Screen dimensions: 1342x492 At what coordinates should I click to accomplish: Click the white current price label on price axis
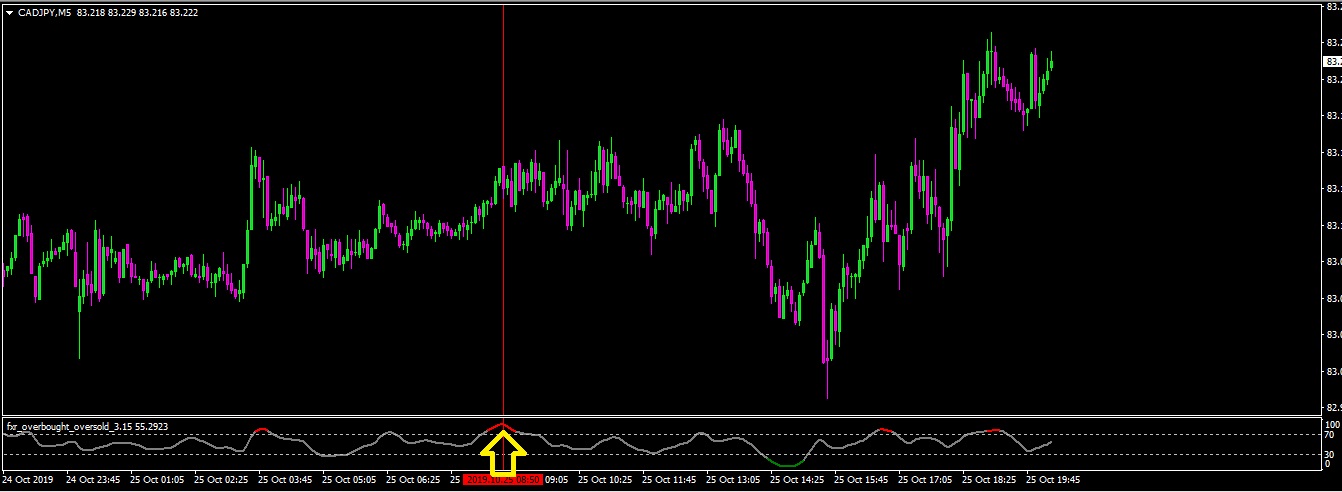tap(1332, 61)
